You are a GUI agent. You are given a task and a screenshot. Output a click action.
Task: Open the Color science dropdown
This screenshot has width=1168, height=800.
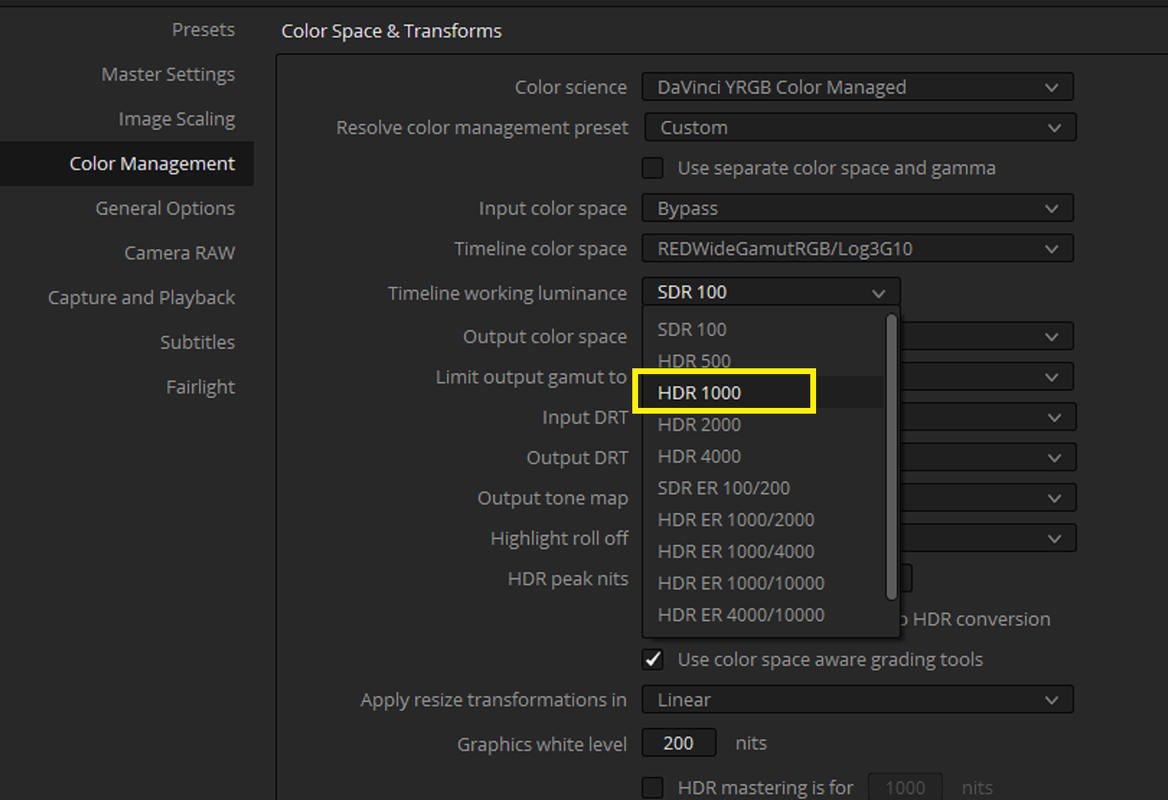coord(857,87)
